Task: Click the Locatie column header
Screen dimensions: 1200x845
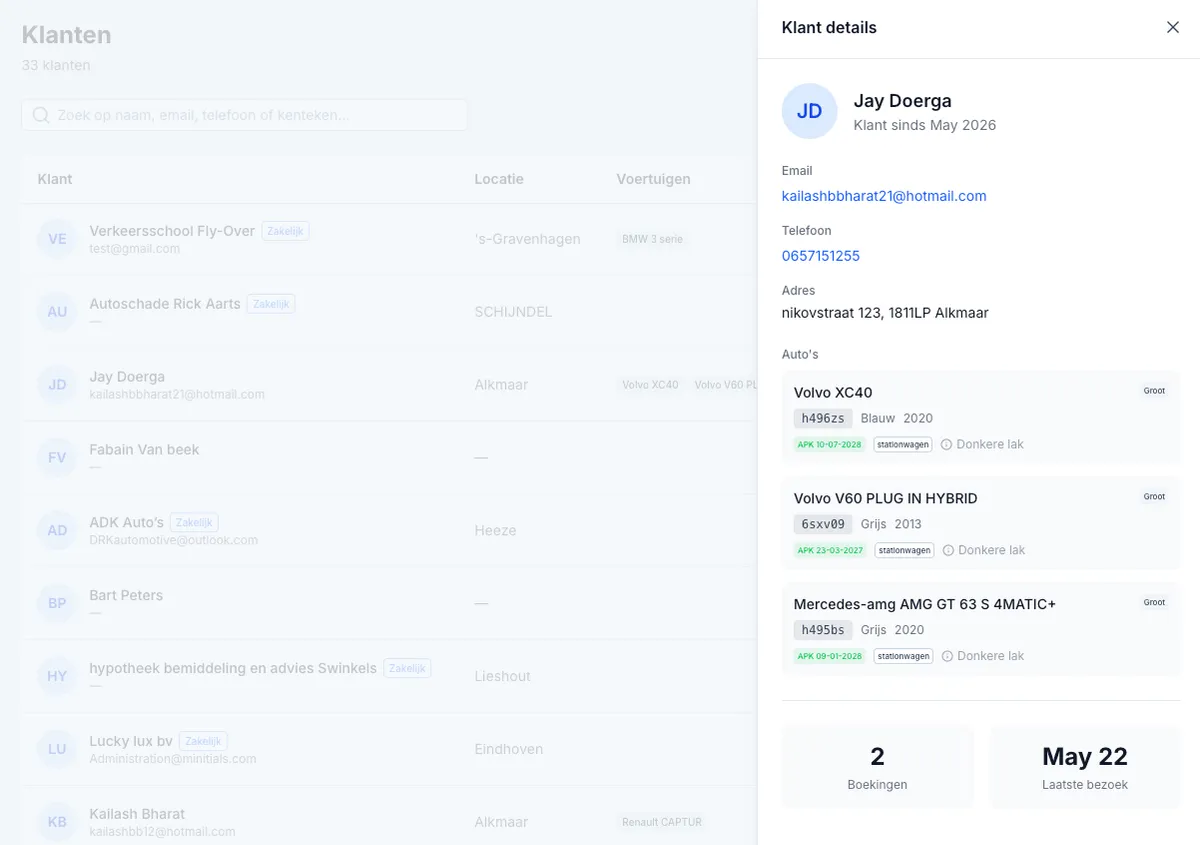Action: tap(499, 179)
